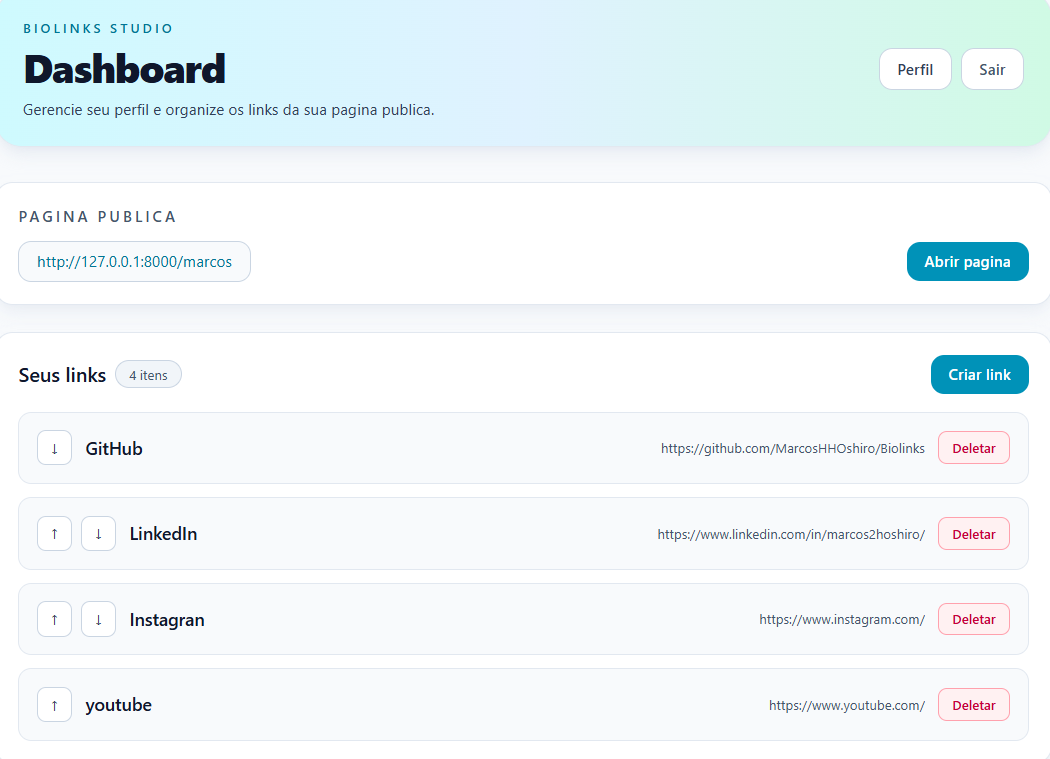
Task: Log out using Sair button
Action: (x=992, y=70)
